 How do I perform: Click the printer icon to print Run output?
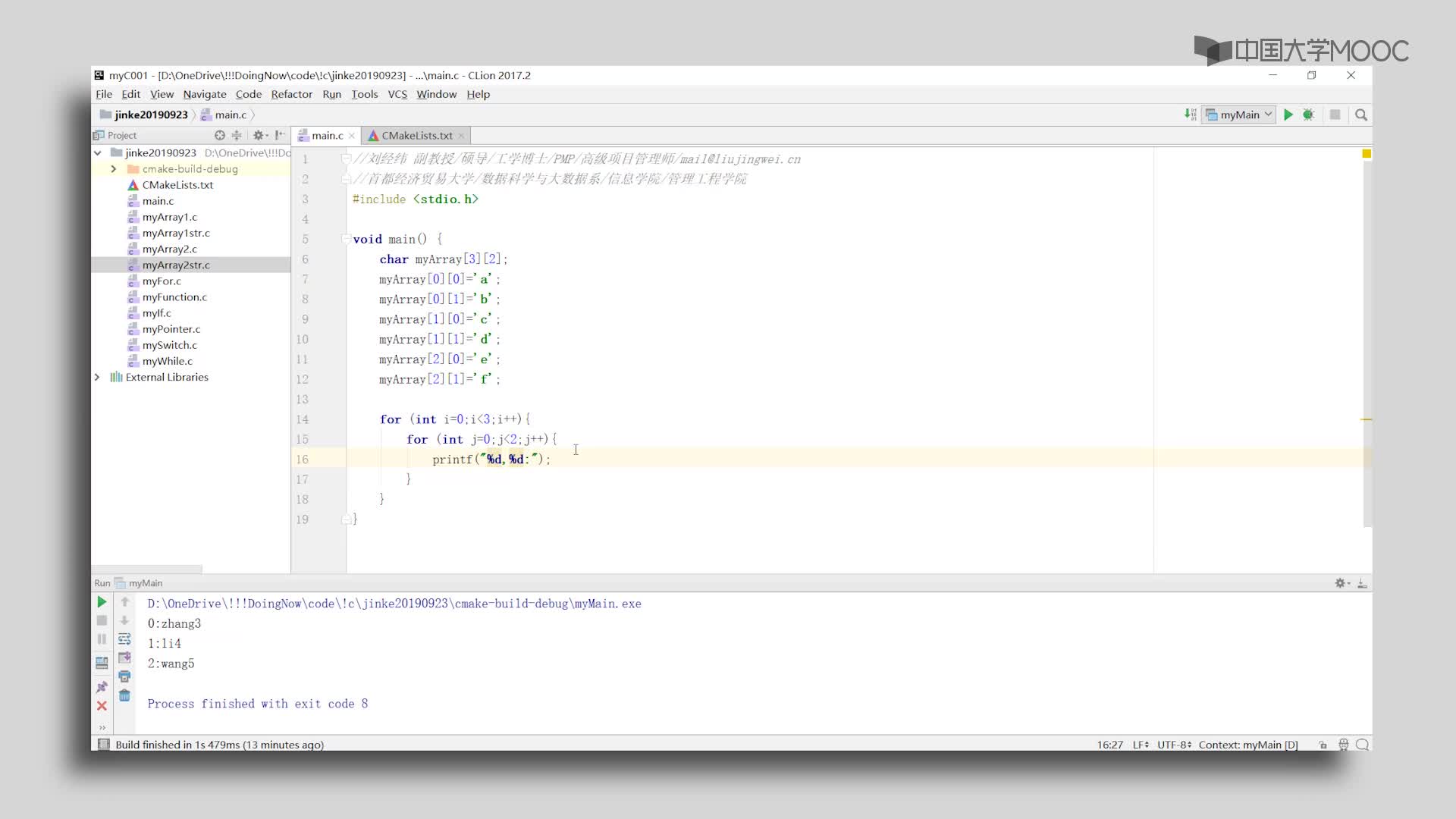coord(125,676)
